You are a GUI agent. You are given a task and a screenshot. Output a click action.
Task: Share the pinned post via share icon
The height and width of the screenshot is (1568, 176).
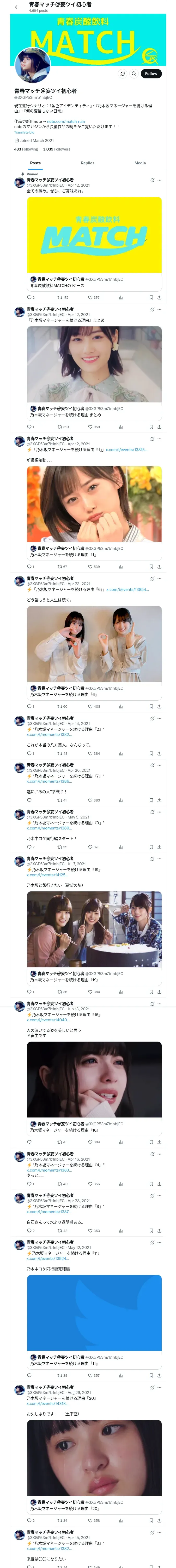[x=159, y=298]
